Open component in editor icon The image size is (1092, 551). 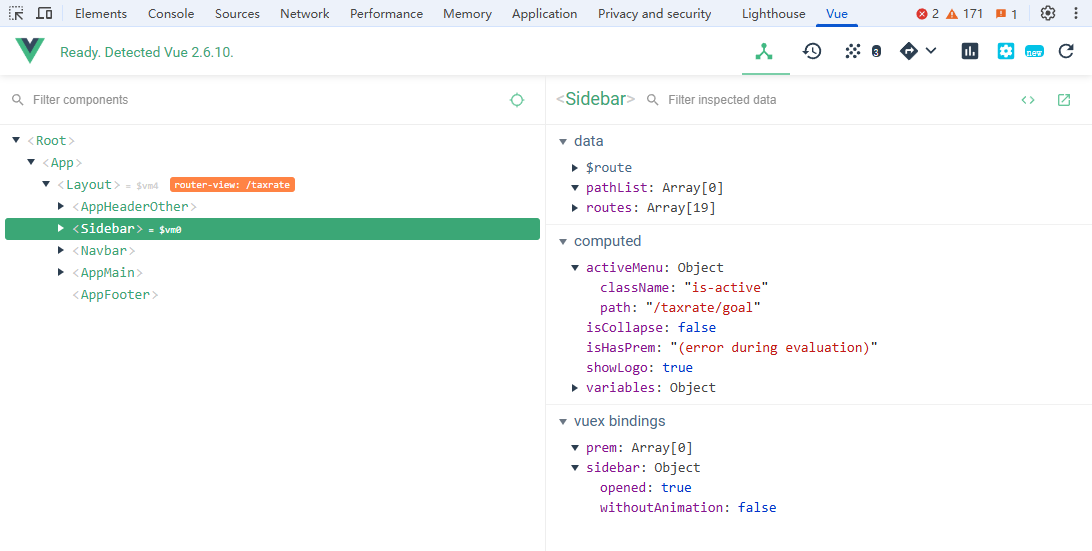(x=1063, y=100)
